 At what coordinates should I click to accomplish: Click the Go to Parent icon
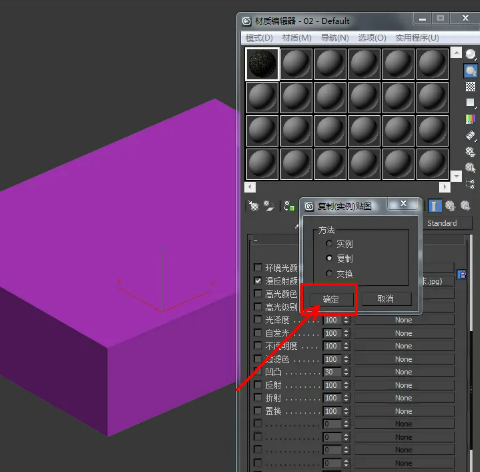point(450,206)
